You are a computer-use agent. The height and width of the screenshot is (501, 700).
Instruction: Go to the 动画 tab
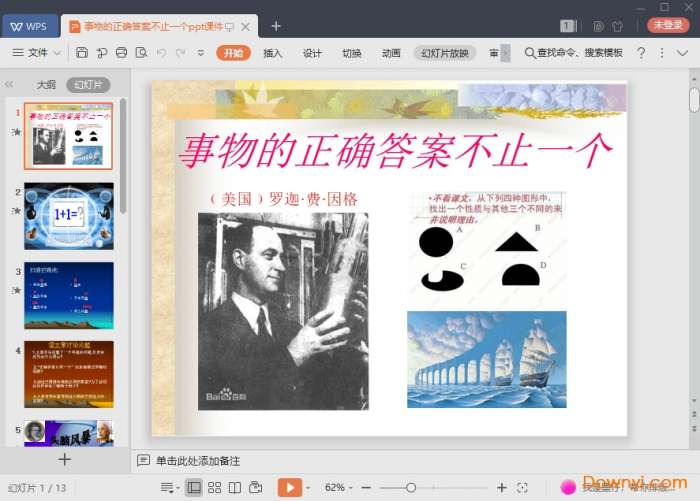coord(391,53)
